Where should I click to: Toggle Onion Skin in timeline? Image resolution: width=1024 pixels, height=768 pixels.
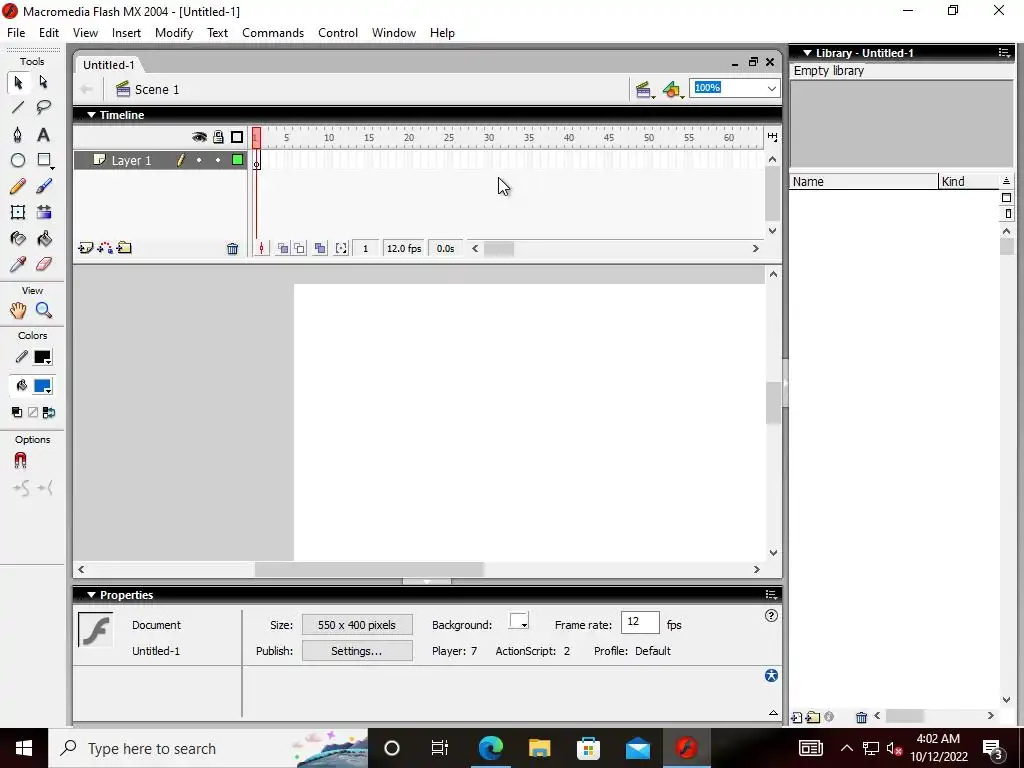tap(283, 248)
